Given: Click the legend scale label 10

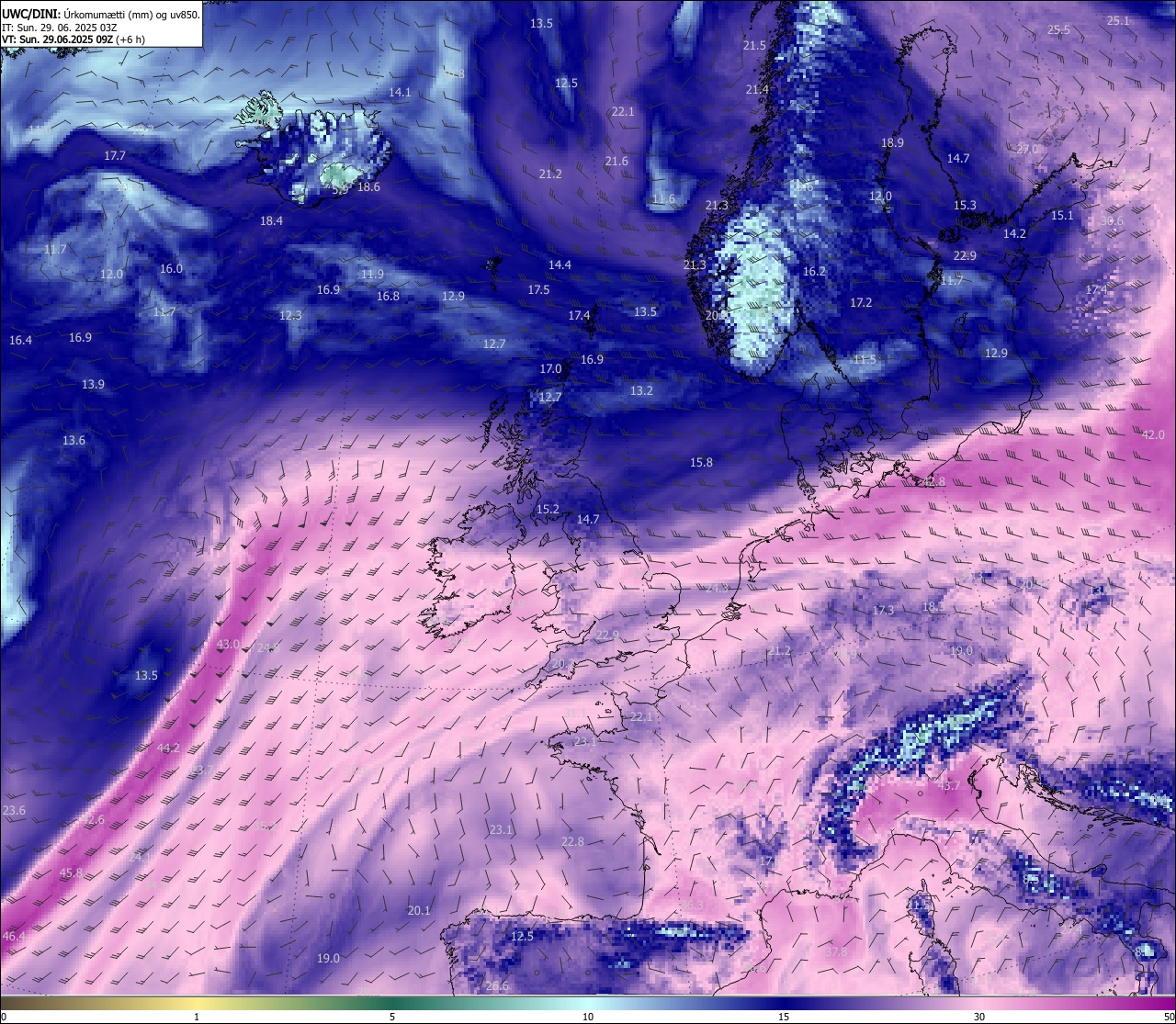Looking at the screenshot, I should [588, 1017].
